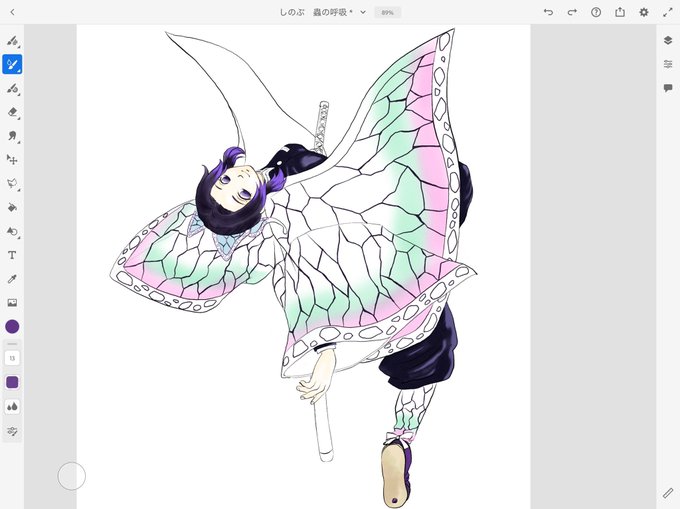Open the paint mix droplets setting

coord(12,407)
